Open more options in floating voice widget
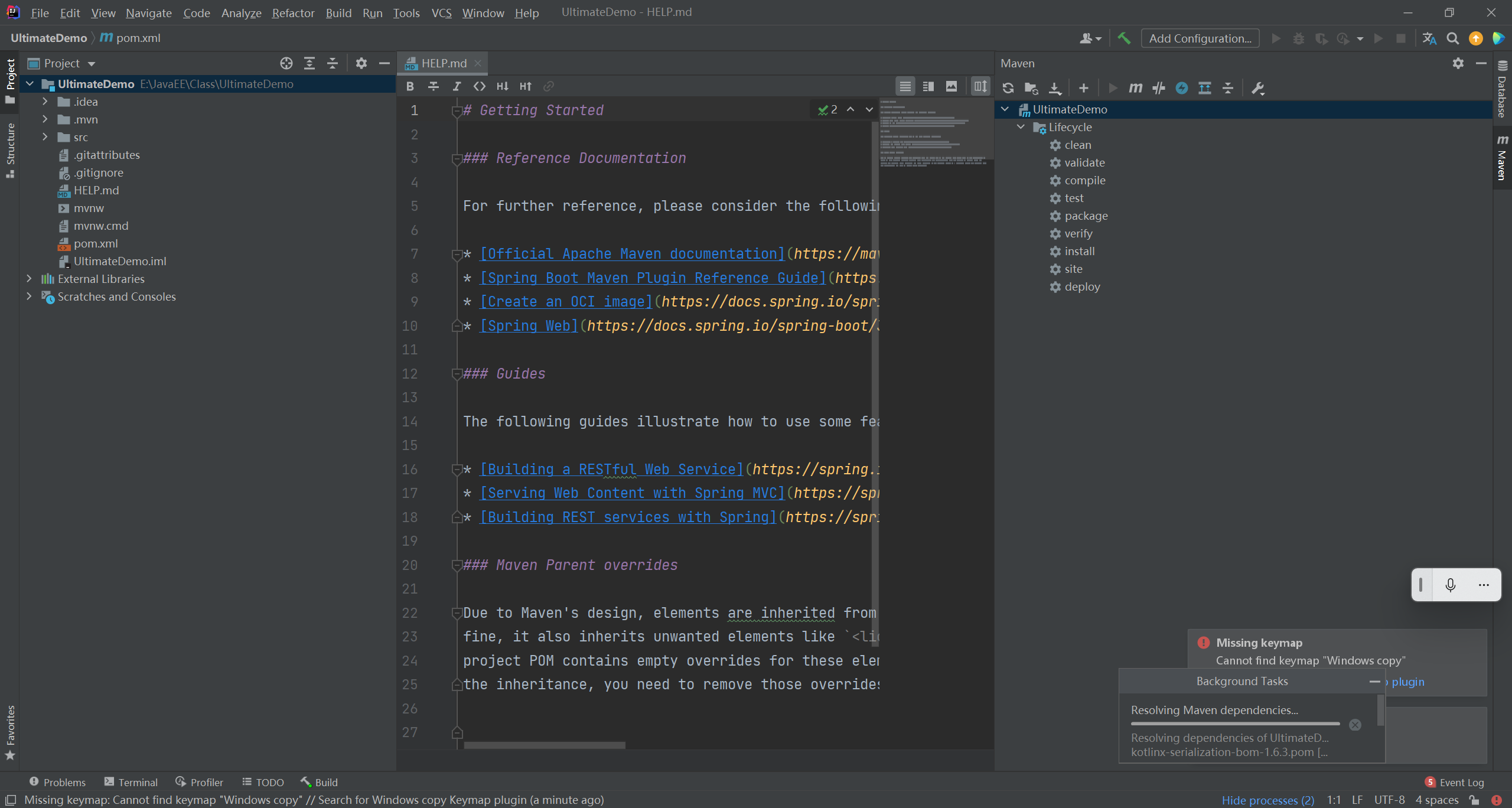This screenshot has height=808, width=1512. pos(1484,585)
